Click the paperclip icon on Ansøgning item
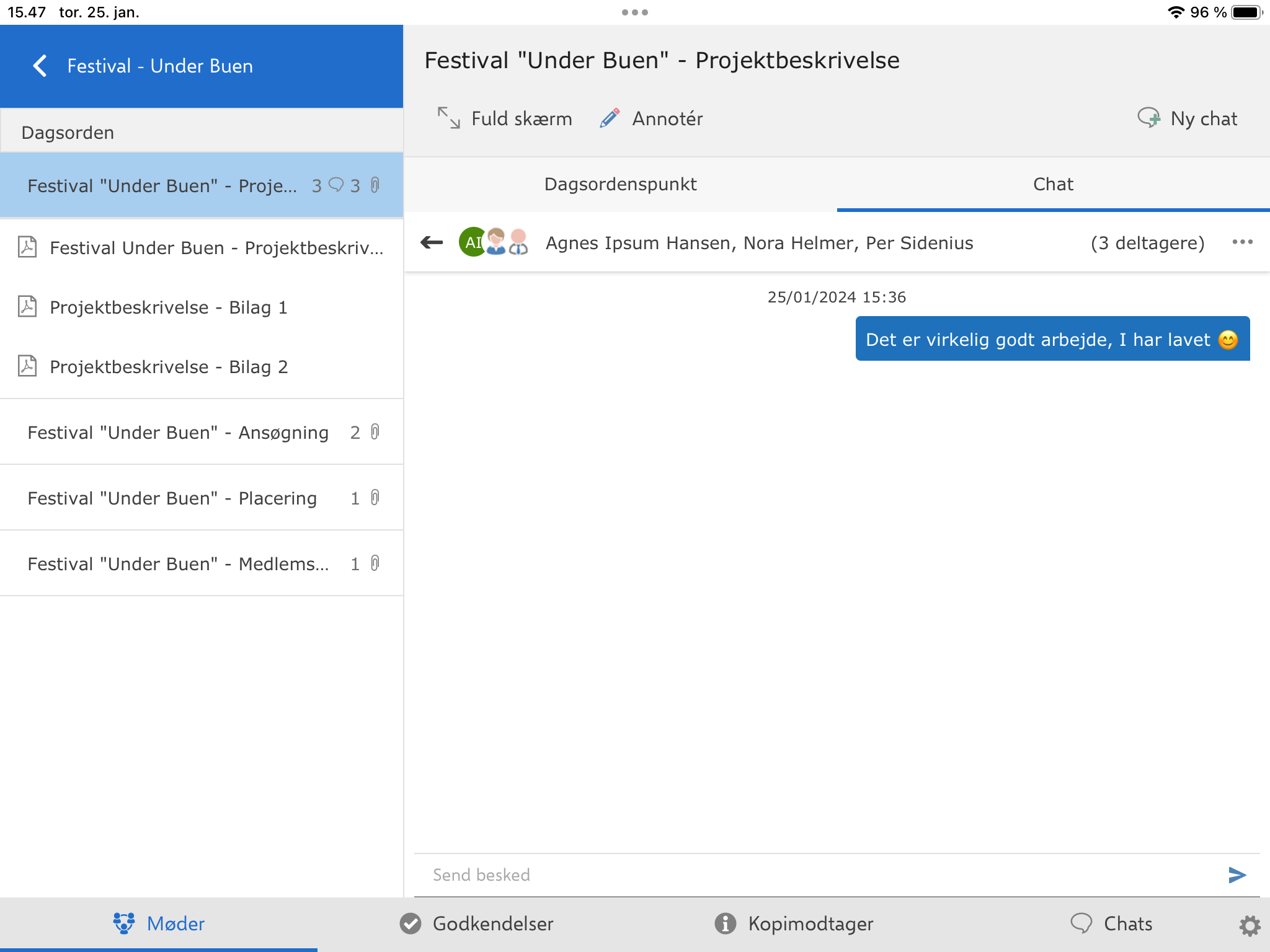This screenshot has width=1270, height=952. [x=375, y=432]
